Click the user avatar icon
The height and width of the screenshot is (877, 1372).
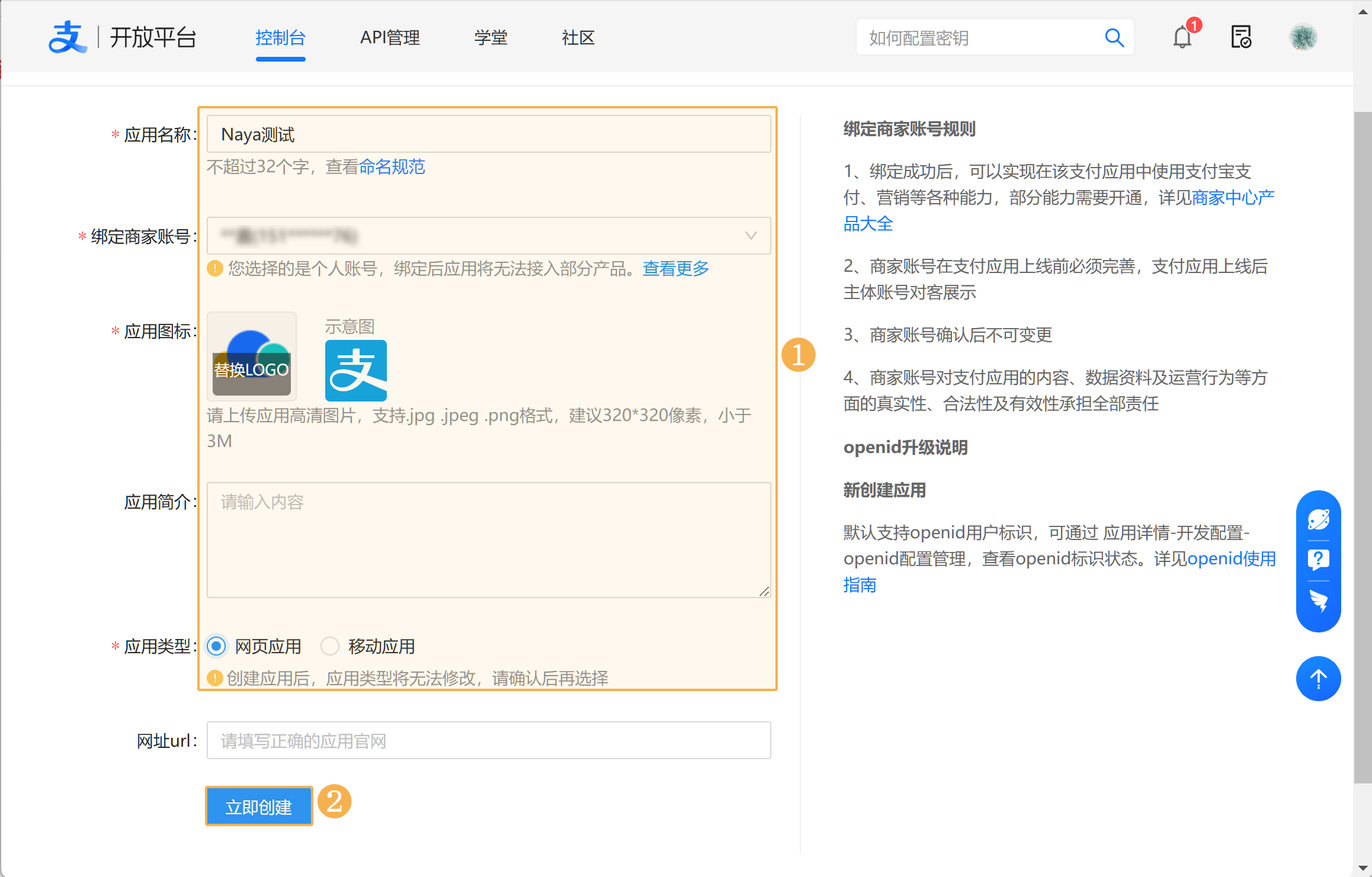[x=1303, y=37]
